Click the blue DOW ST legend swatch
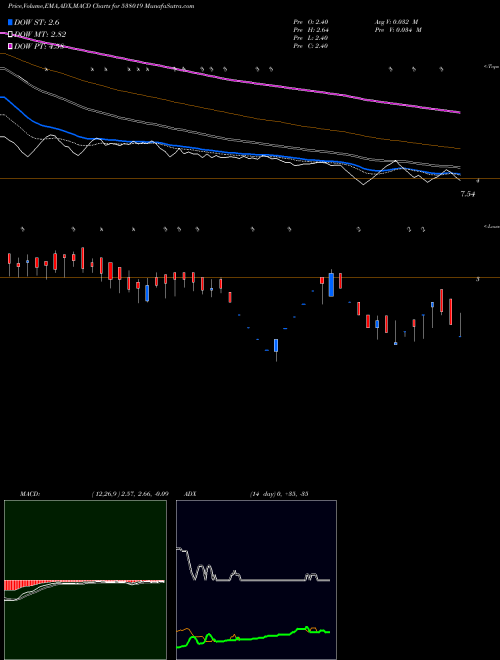Screen dimensions: 500x660 tap(10, 22)
